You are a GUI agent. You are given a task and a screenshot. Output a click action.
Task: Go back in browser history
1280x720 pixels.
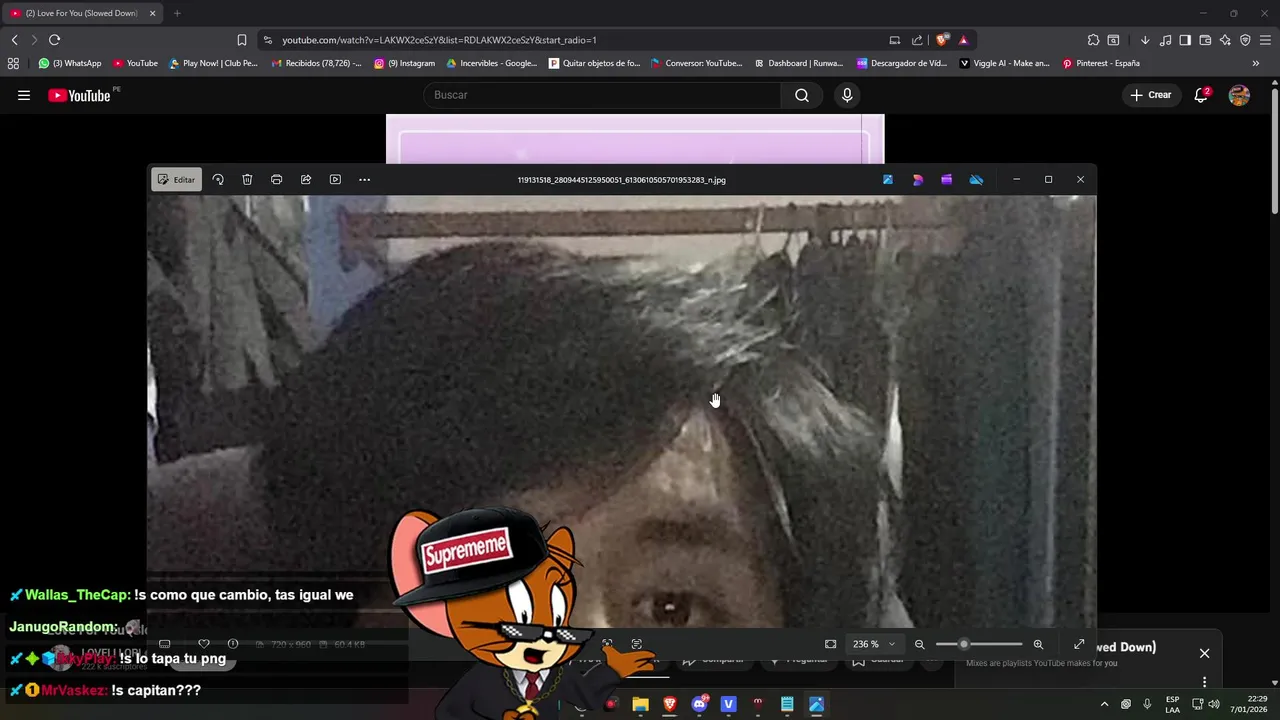point(14,40)
